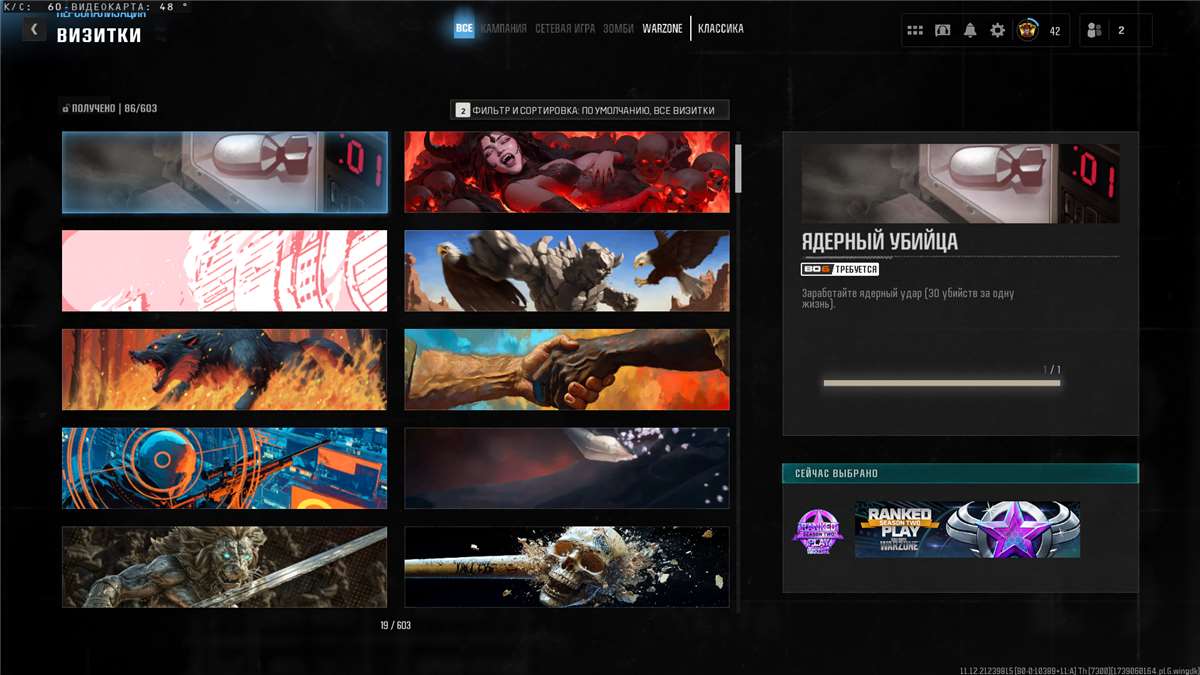The height and width of the screenshot is (675, 1200).
Task: Open player rank emblem level 42
Action: click(x=1028, y=31)
